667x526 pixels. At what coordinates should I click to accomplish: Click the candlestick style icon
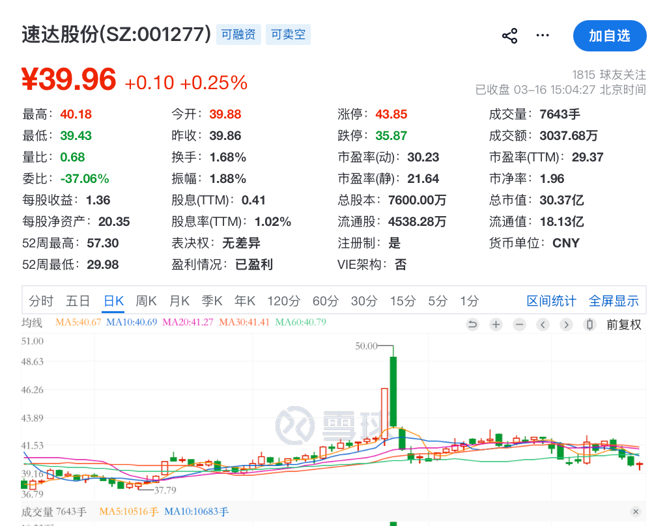tap(590, 324)
